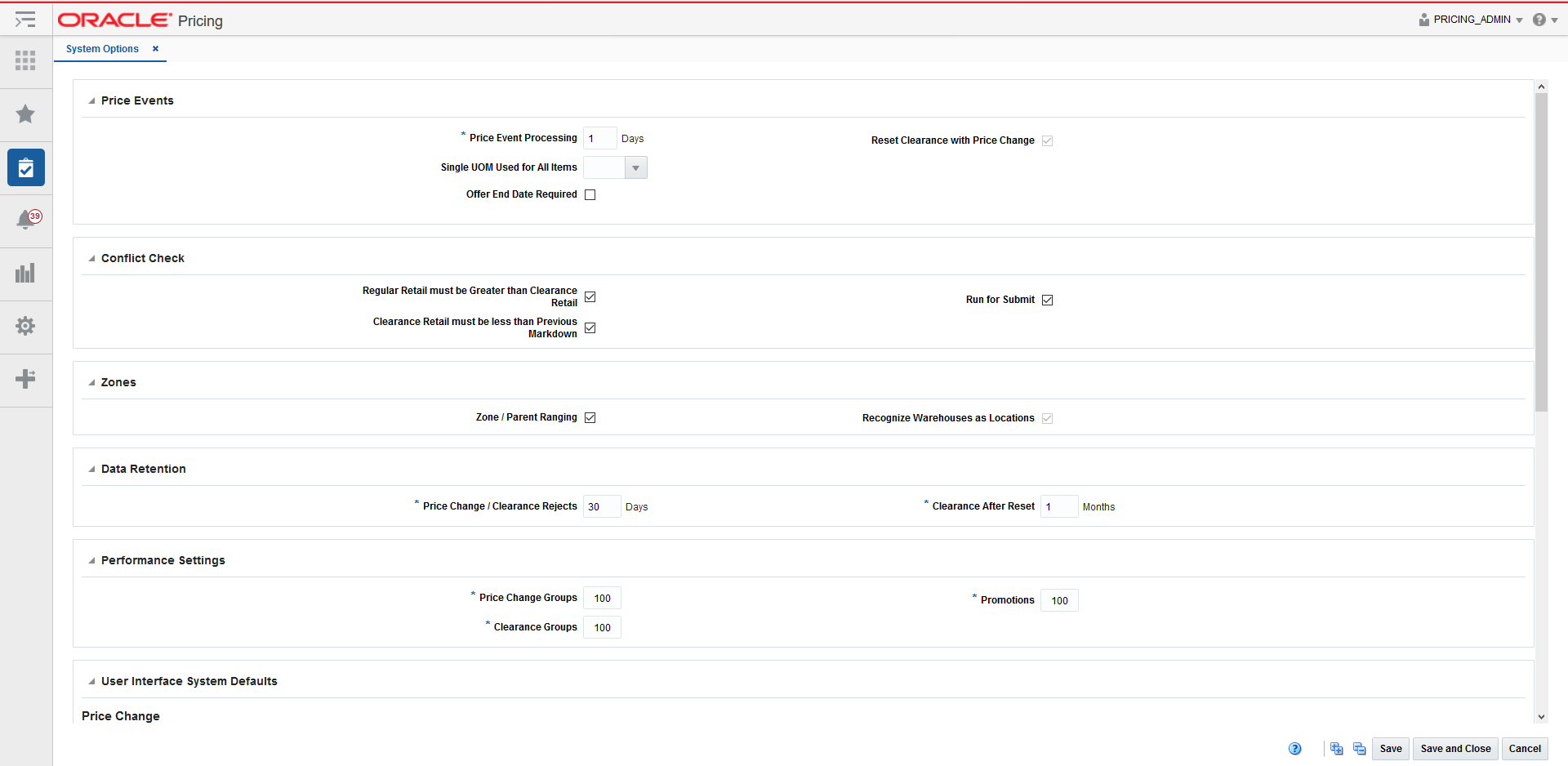
Task: Click the Price Change subsection heading
Action: click(121, 716)
